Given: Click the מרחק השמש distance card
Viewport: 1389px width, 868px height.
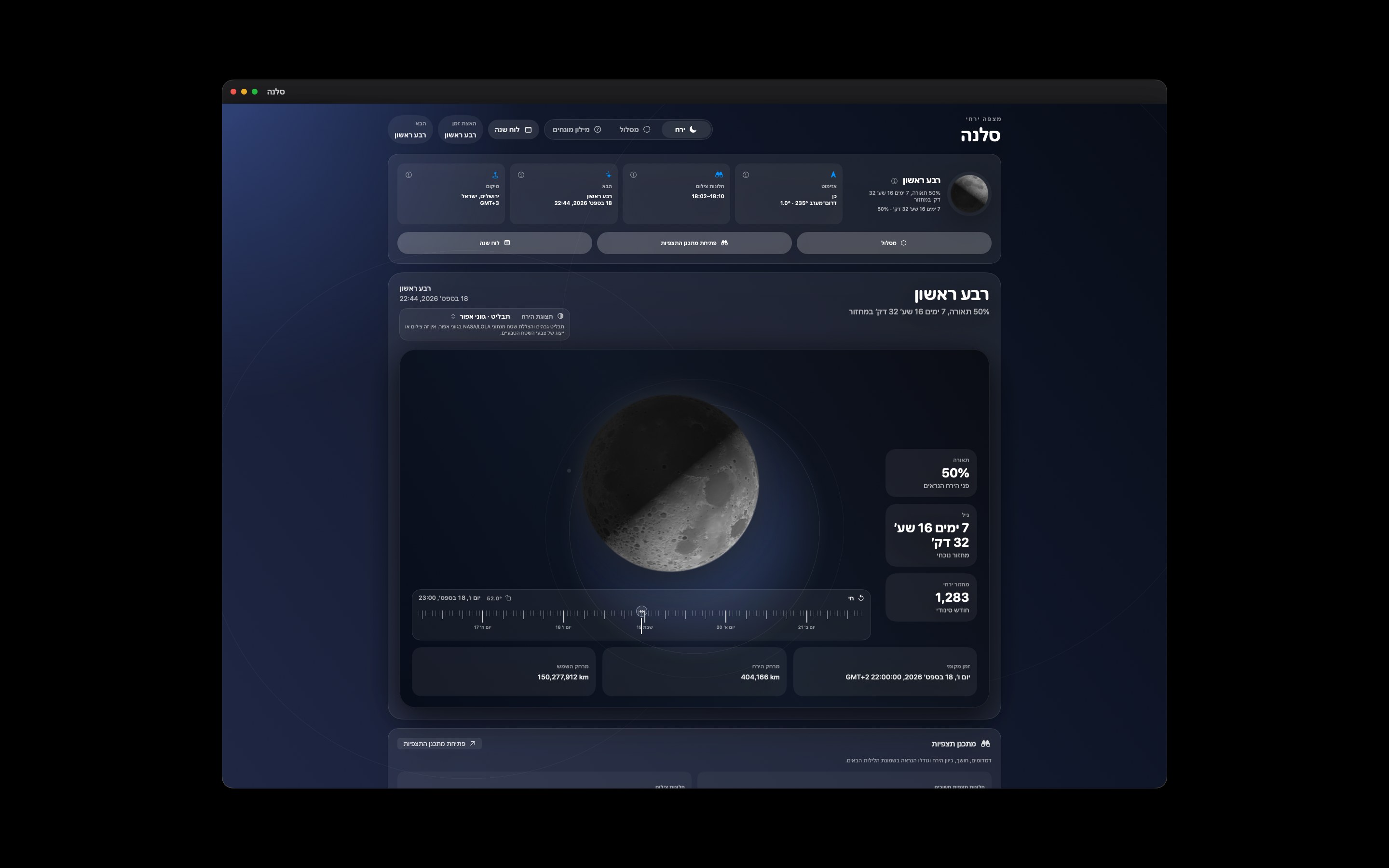Looking at the screenshot, I should click(x=504, y=672).
